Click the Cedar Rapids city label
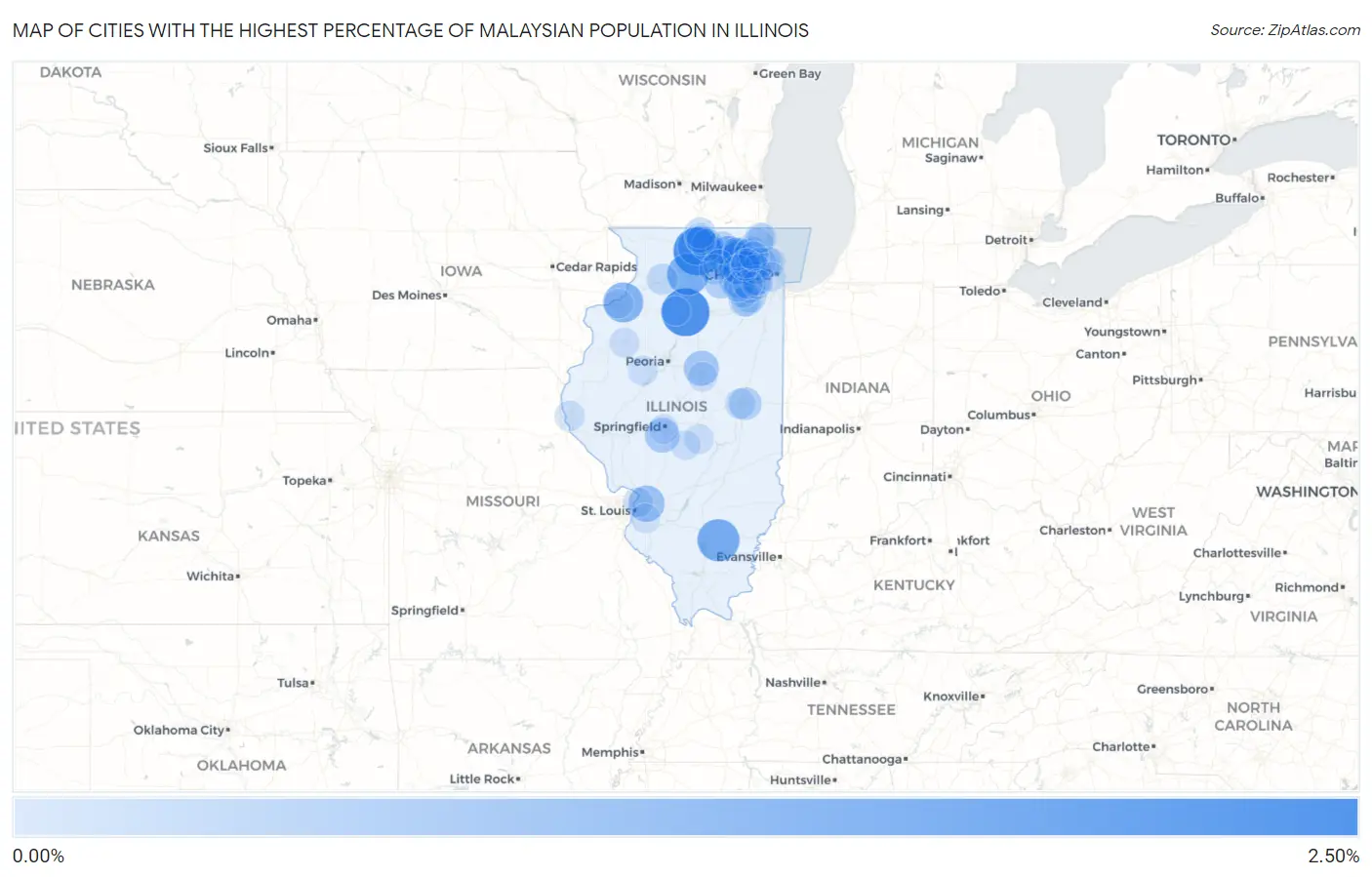The image size is (1372, 877). pyautogui.click(x=593, y=266)
